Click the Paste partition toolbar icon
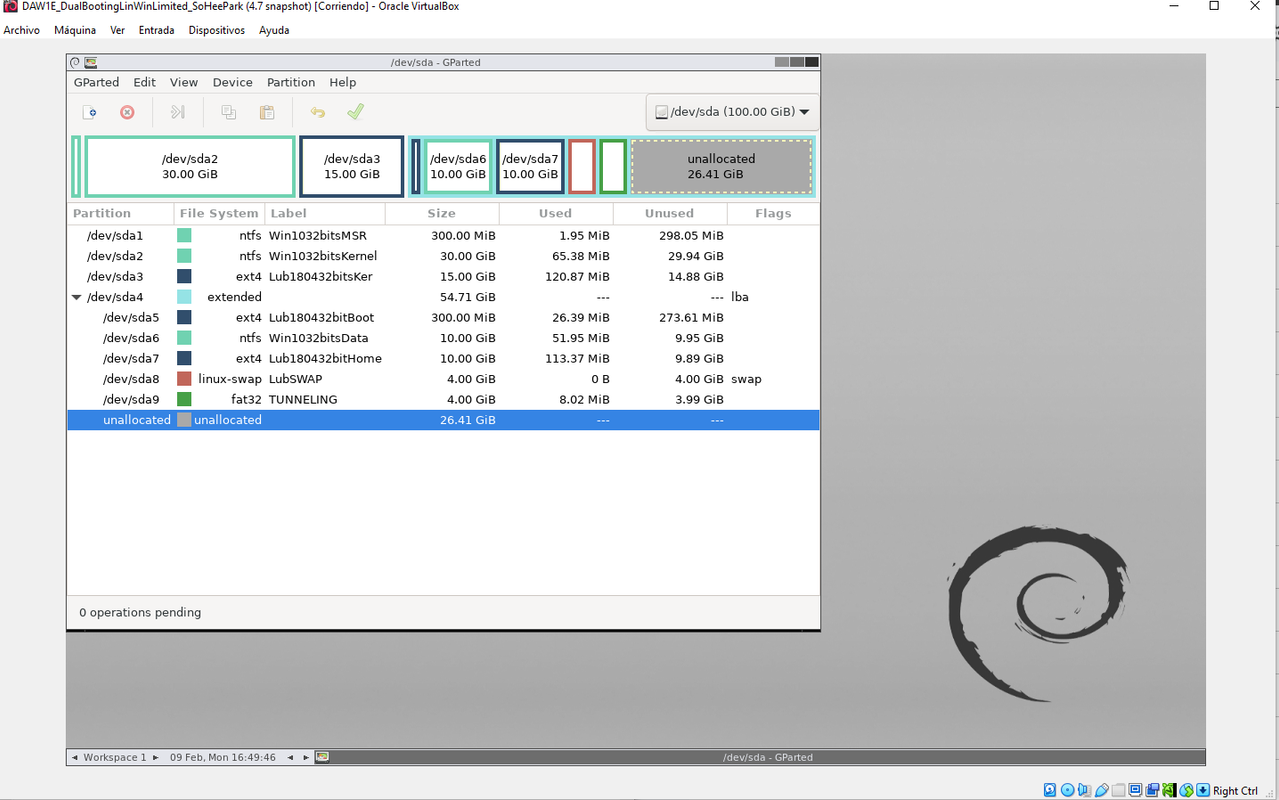Image resolution: width=1279 pixels, height=800 pixels. (x=267, y=112)
